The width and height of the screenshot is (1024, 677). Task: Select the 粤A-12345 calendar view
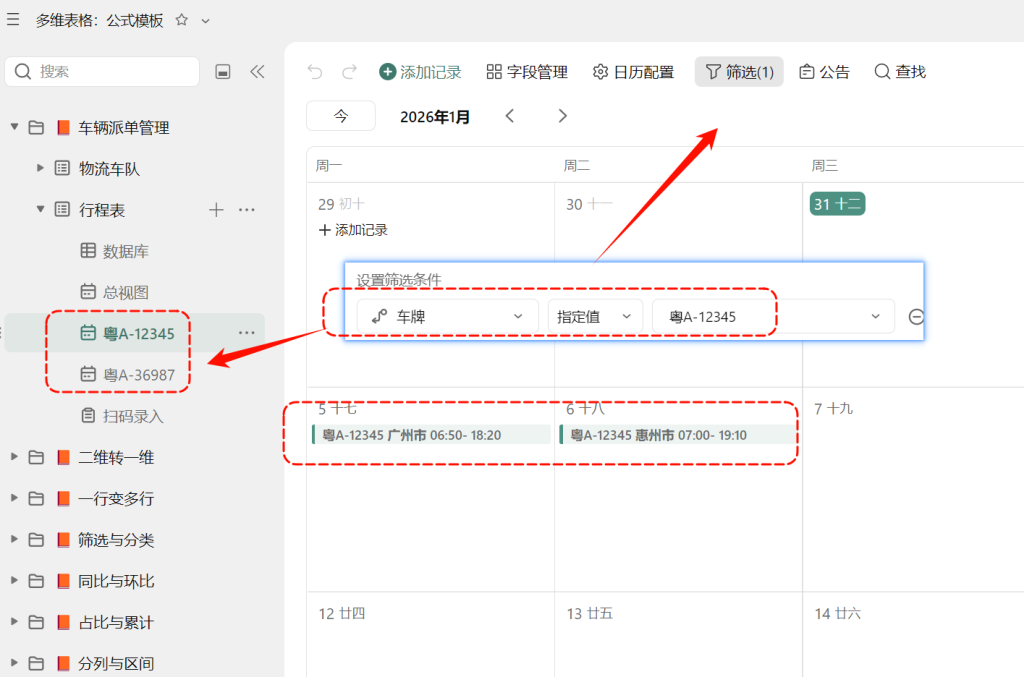(128, 333)
